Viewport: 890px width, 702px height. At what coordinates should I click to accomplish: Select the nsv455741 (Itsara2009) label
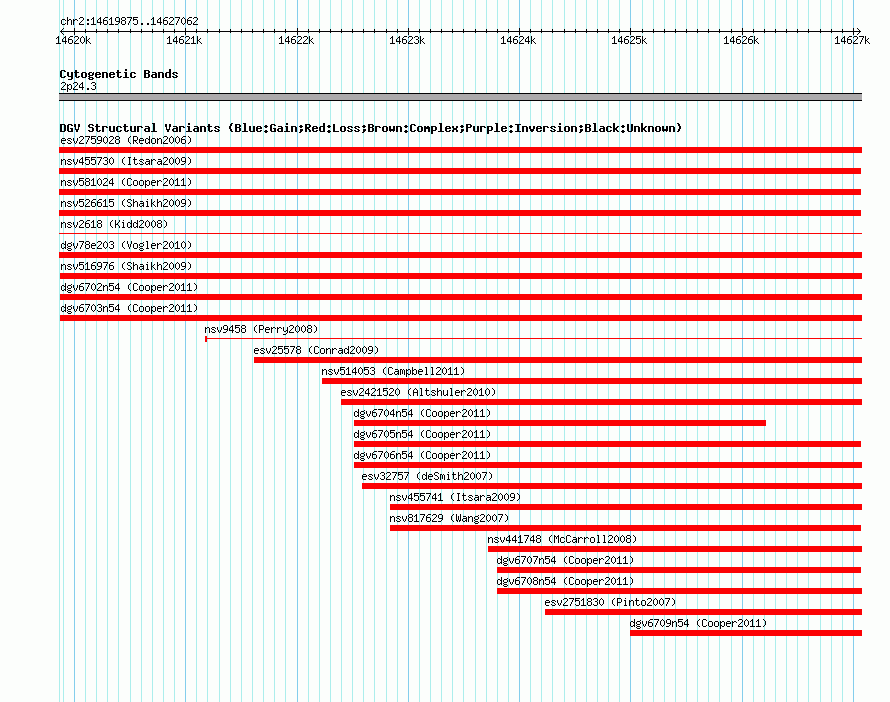coord(455,497)
